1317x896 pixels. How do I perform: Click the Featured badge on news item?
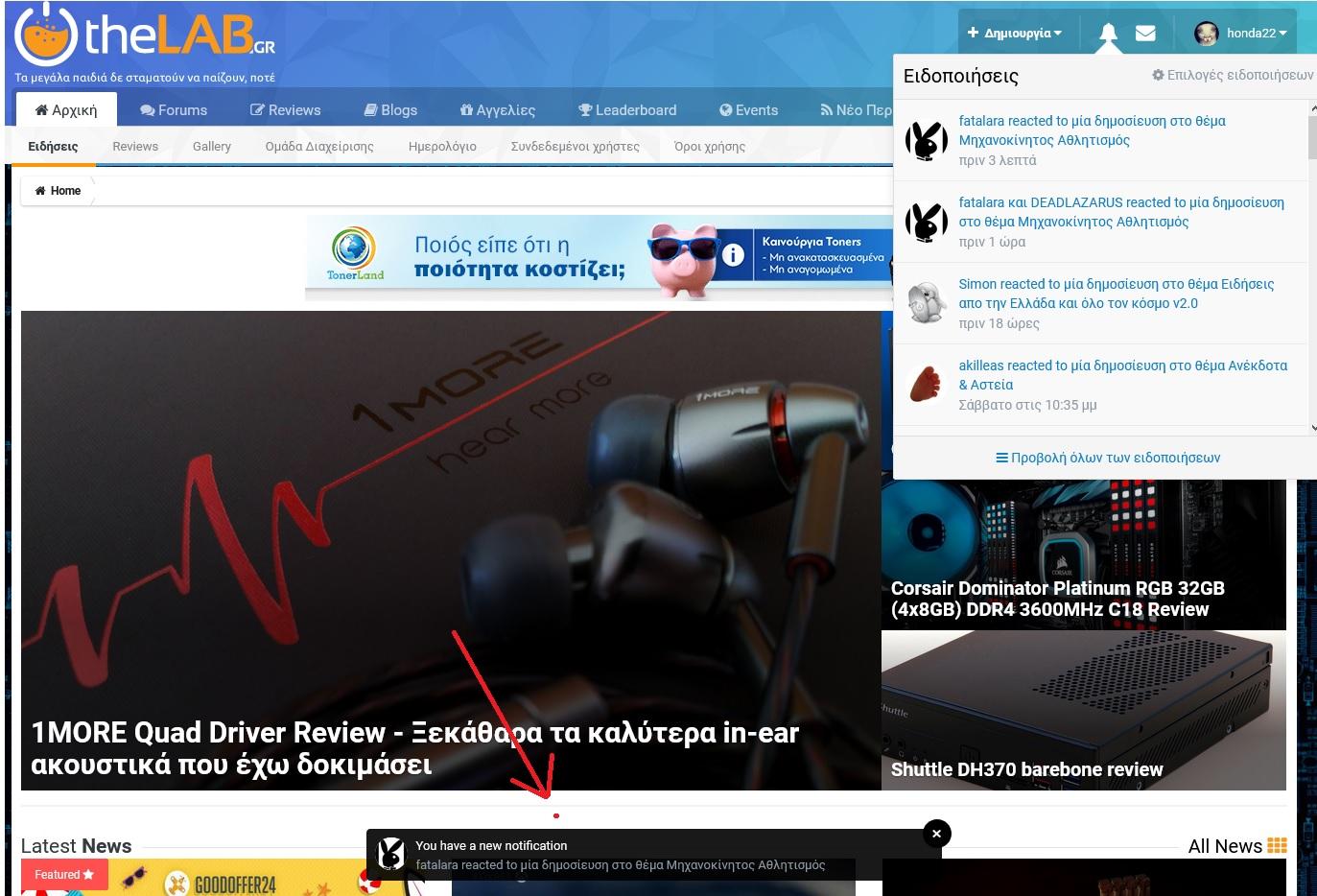[x=64, y=874]
